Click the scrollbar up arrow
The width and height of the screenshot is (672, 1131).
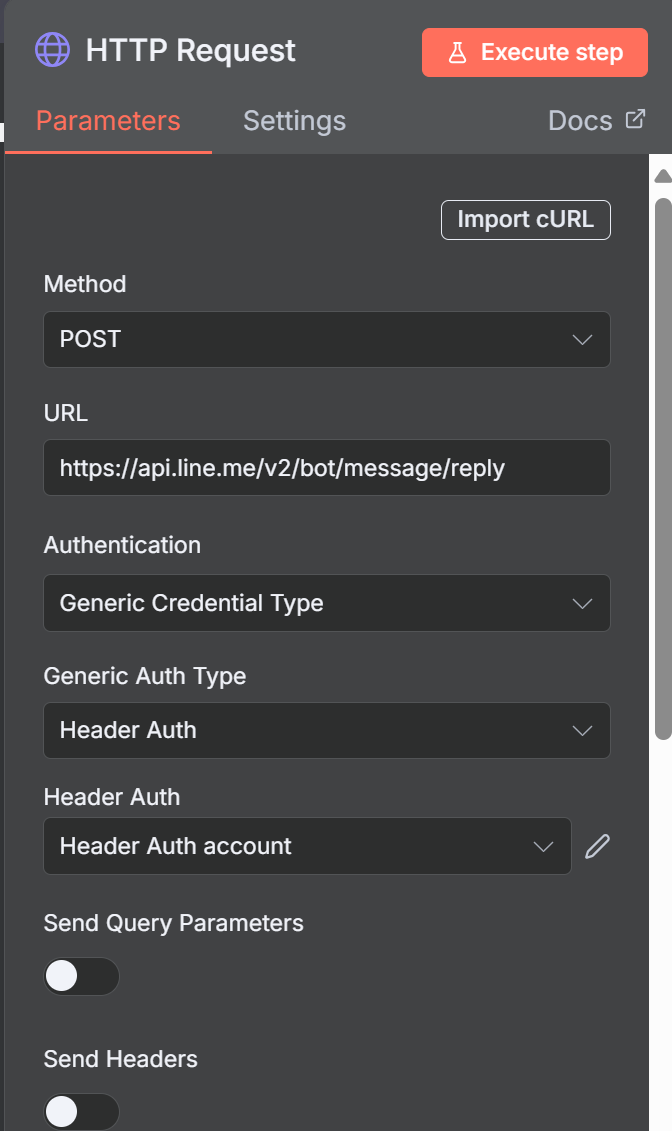pos(662,177)
